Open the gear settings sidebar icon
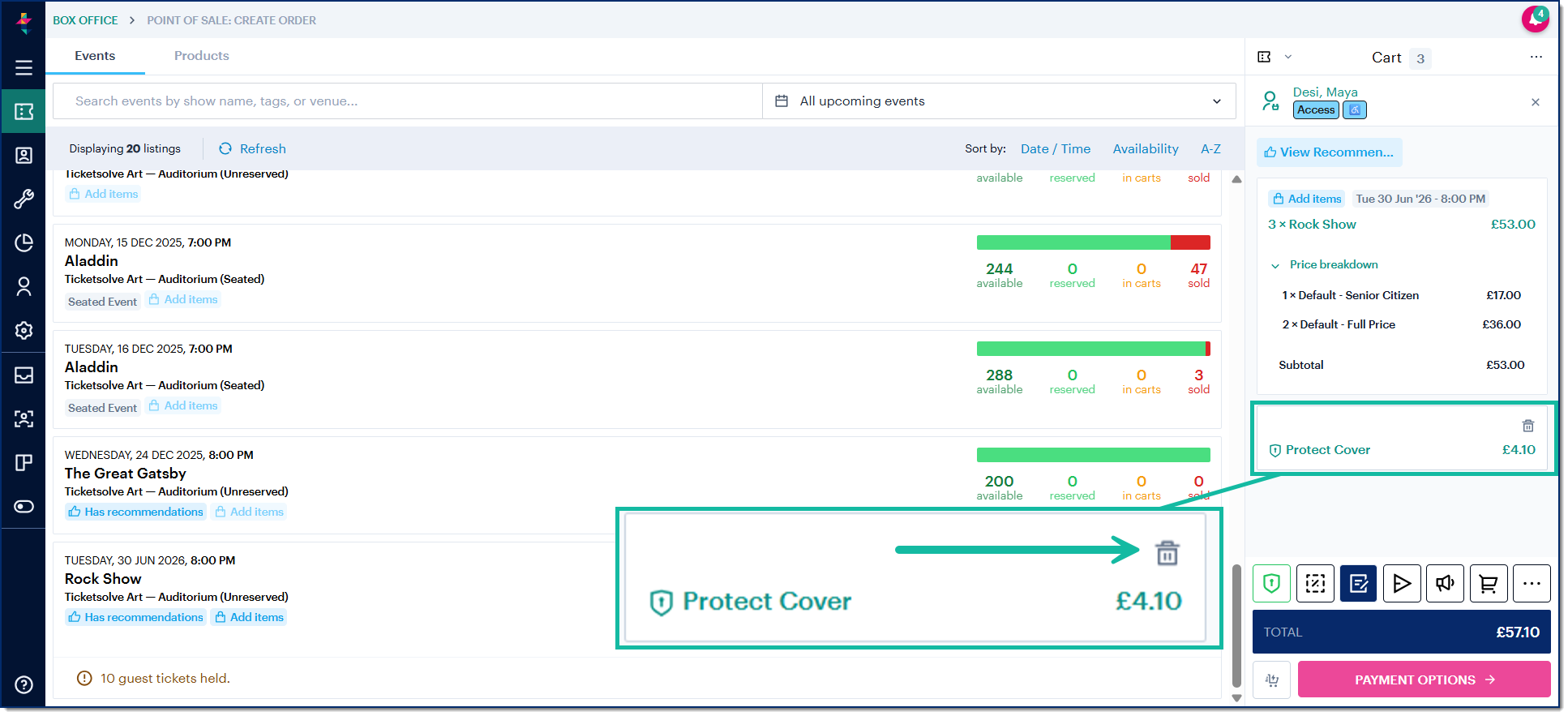The image size is (1568, 716). (24, 330)
